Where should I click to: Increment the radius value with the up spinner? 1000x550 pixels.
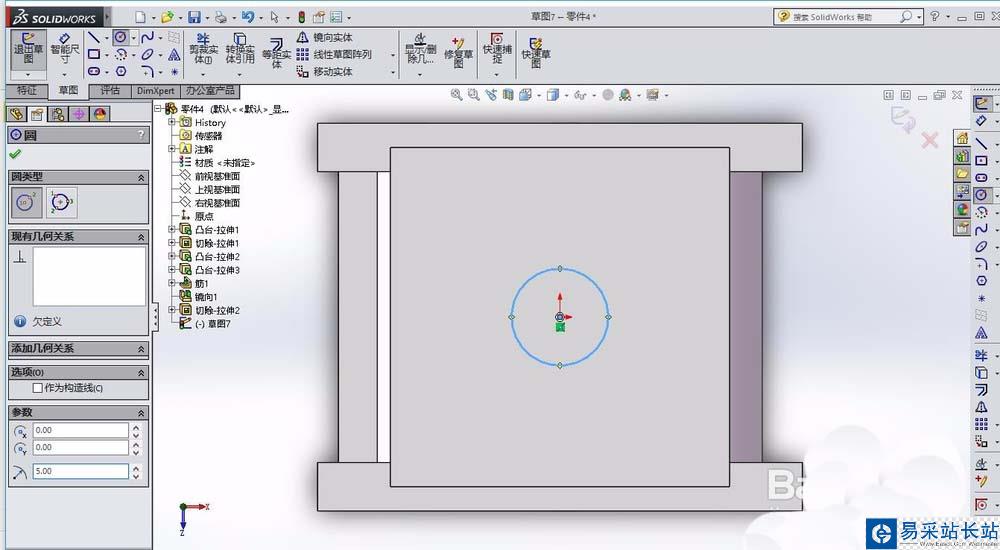tap(135, 468)
